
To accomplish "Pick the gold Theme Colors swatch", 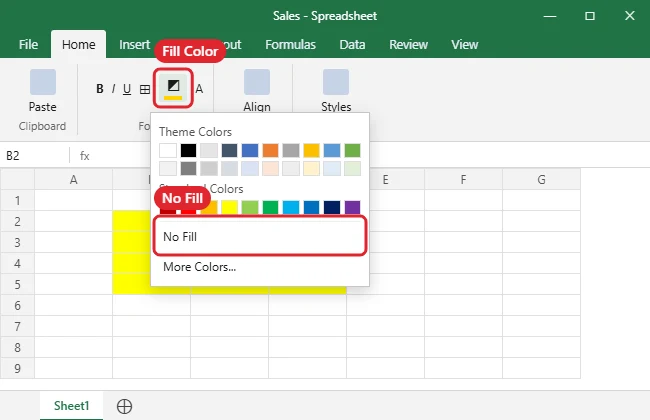I will [x=311, y=151].
